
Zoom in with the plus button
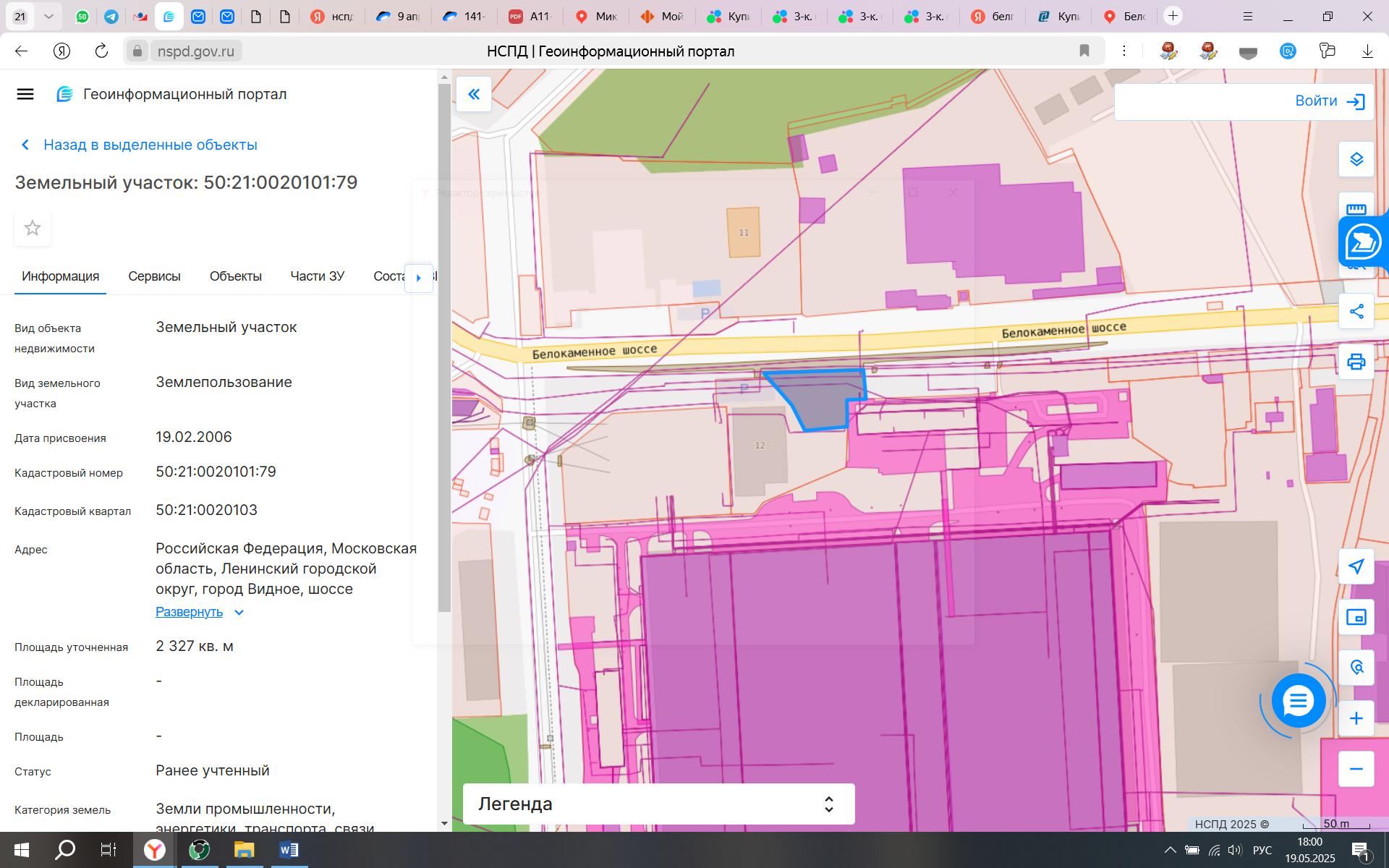point(1356,718)
